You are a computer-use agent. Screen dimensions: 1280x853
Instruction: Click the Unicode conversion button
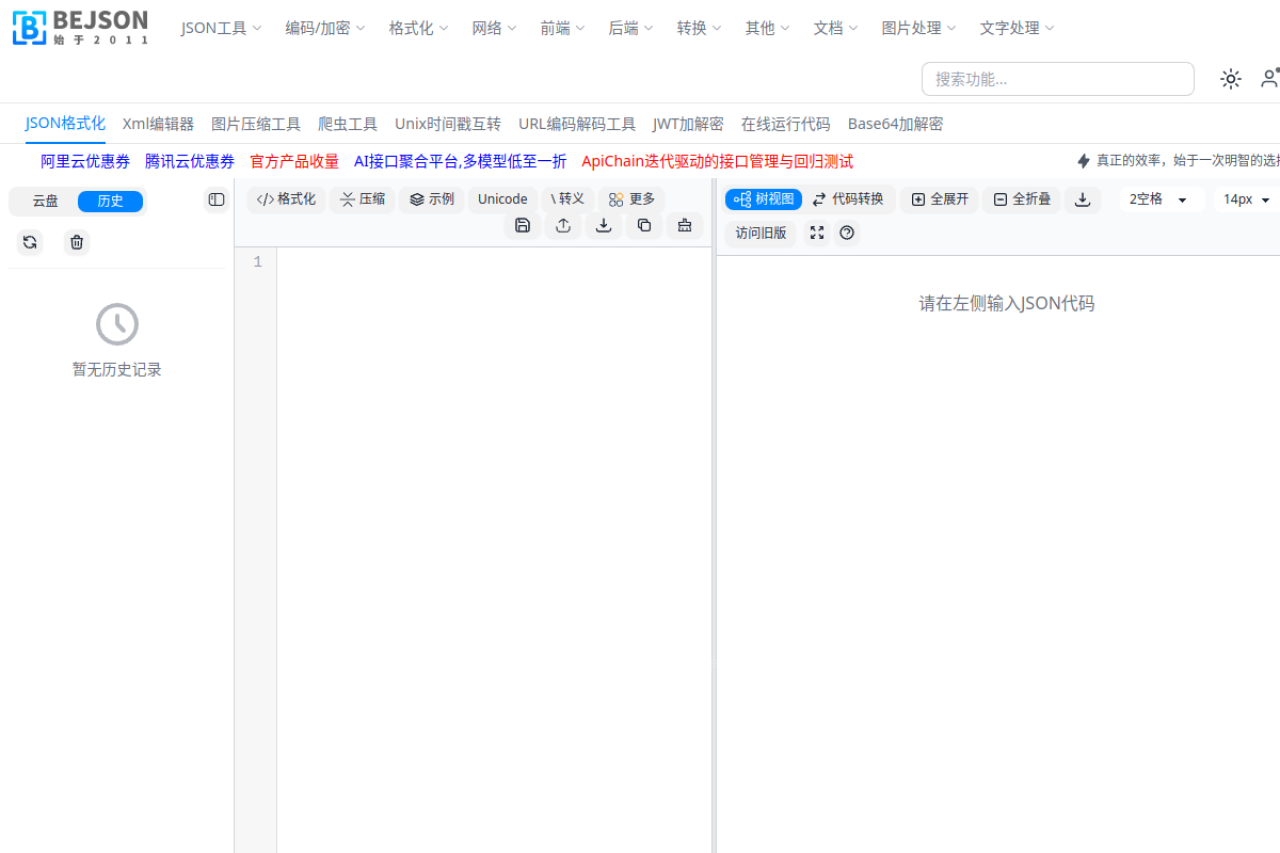pyautogui.click(x=502, y=200)
